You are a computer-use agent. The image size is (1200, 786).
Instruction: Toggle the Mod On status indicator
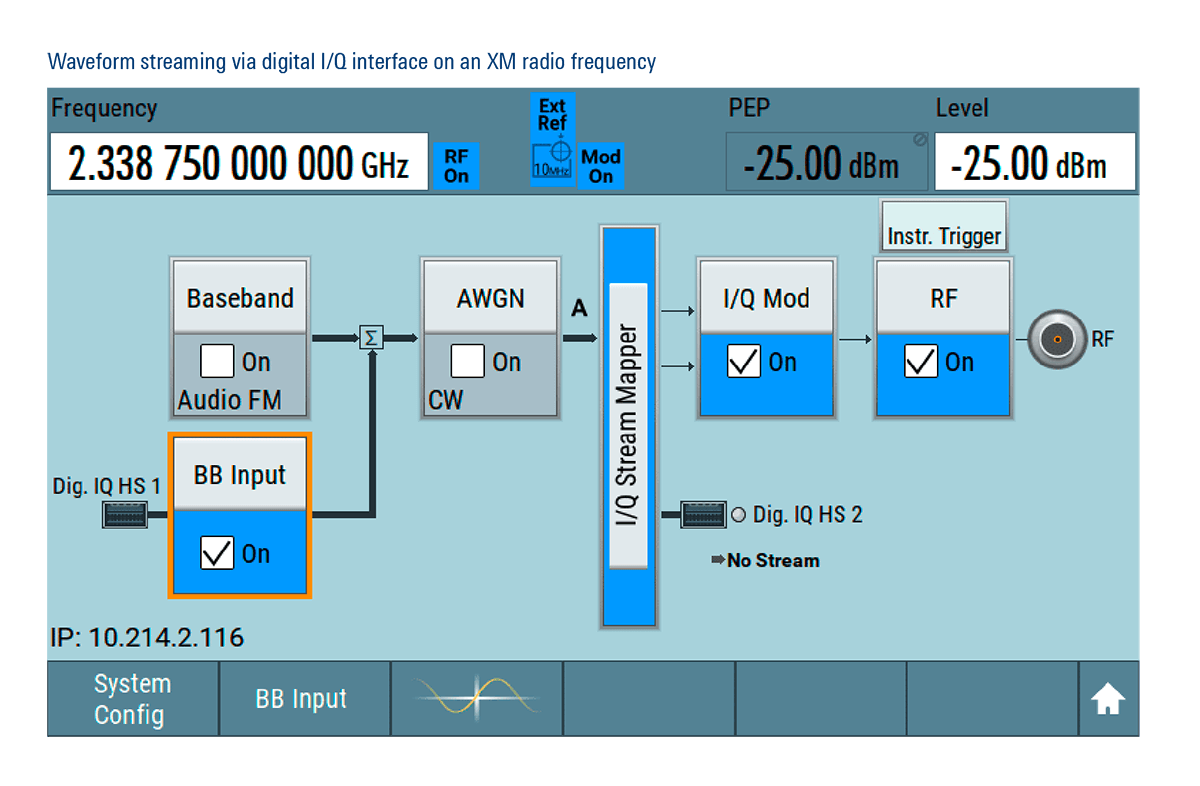pos(601,166)
